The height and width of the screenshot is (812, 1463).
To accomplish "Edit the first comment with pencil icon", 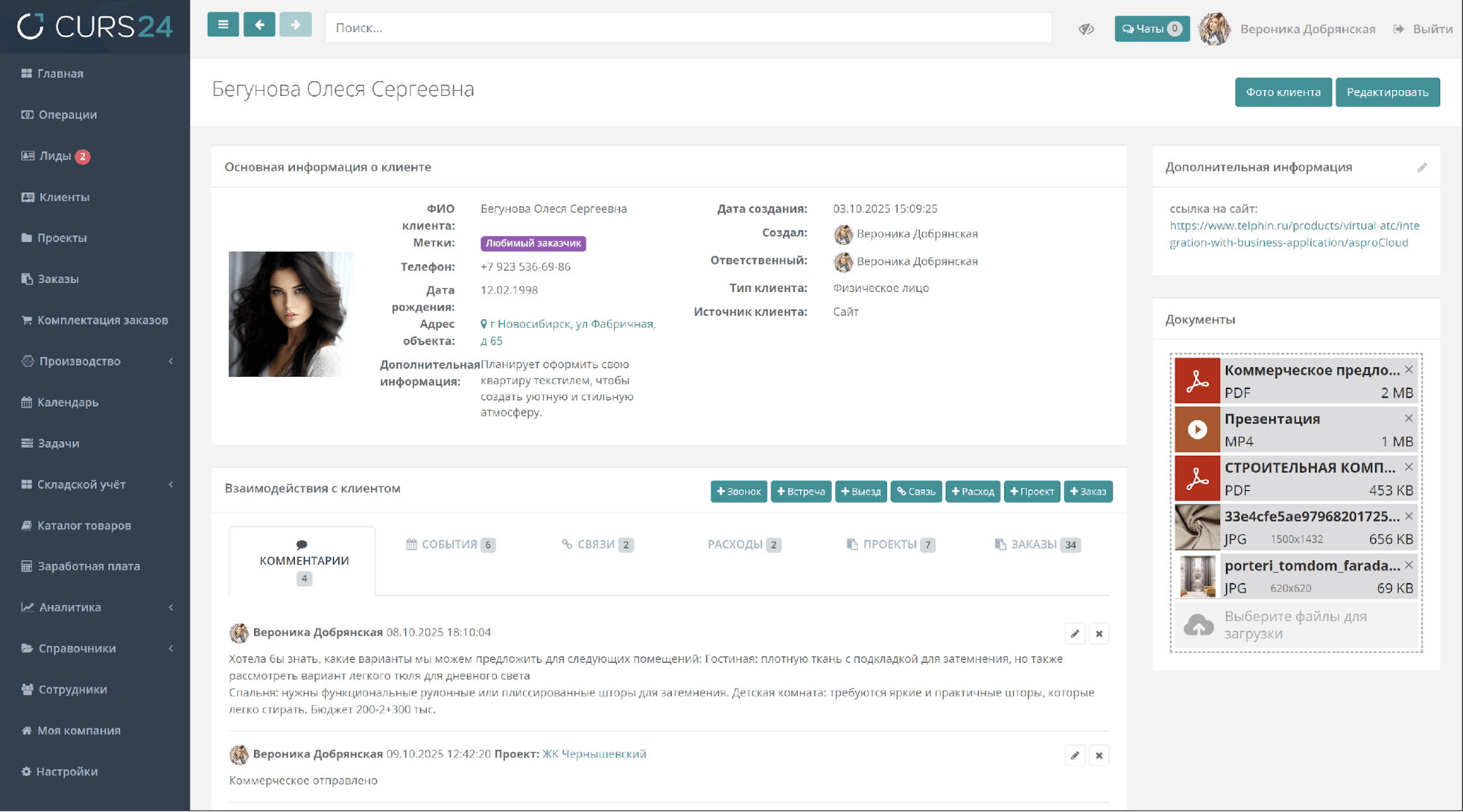I will tap(1074, 634).
